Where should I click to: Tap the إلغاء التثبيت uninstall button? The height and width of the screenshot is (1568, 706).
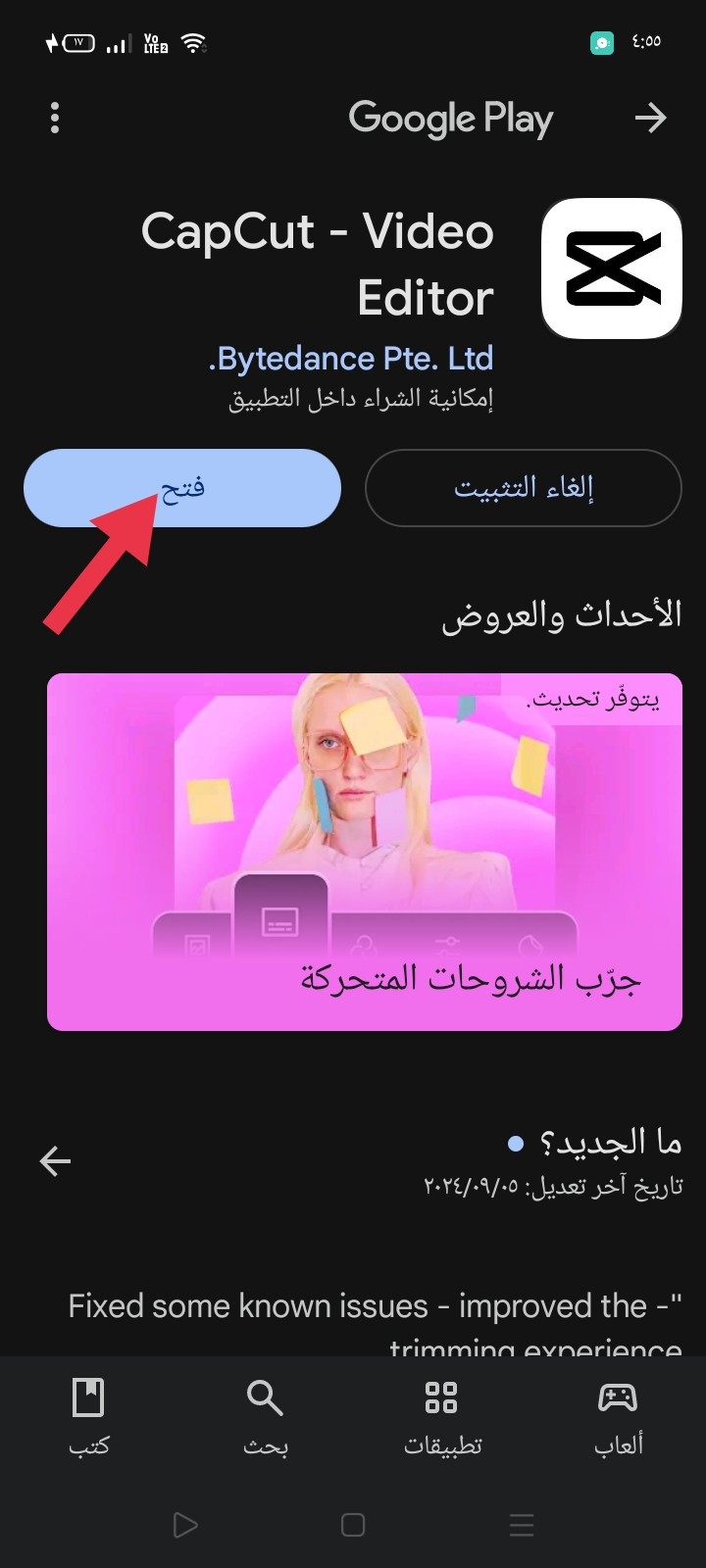(x=524, y=488)
